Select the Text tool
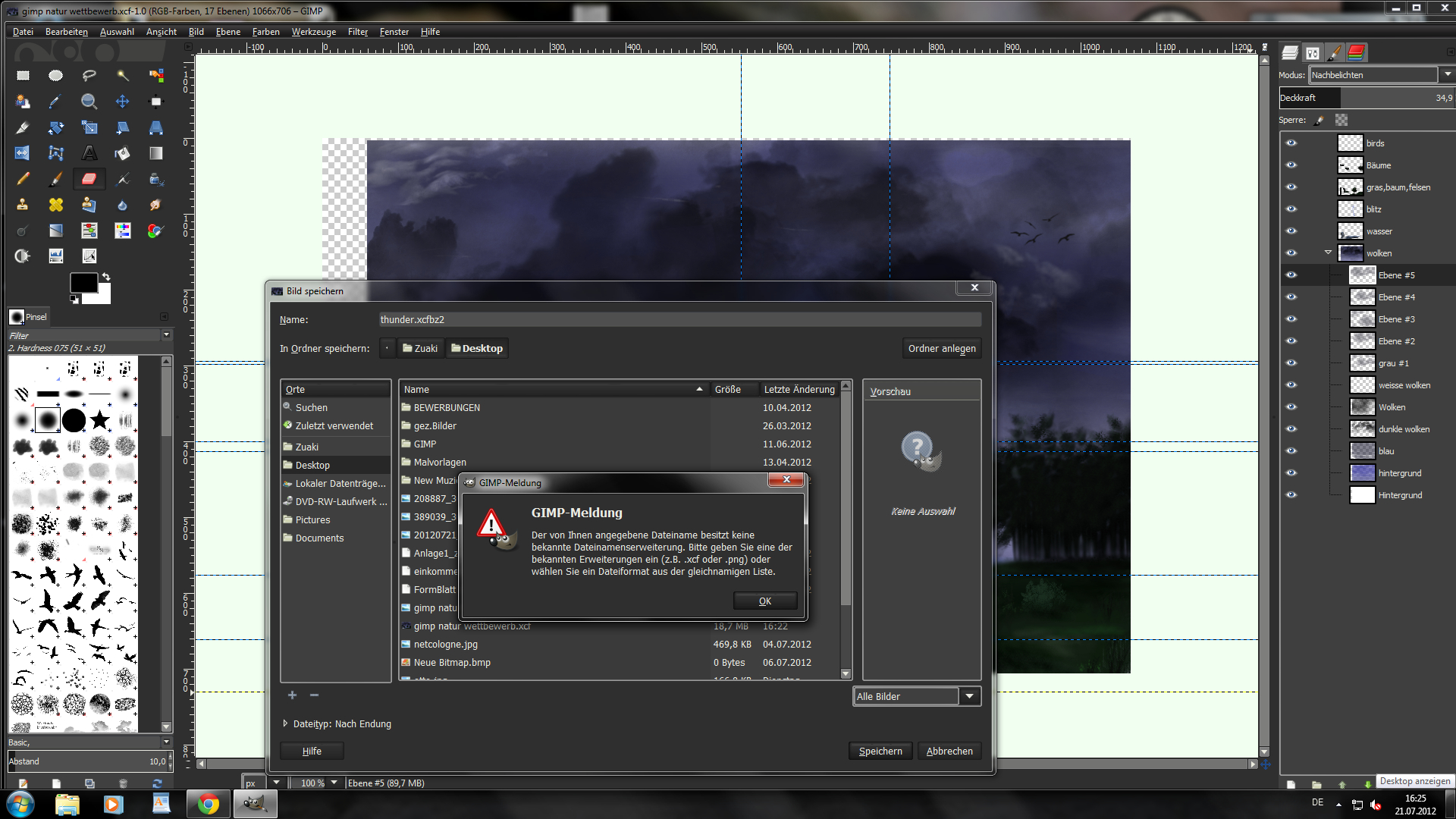The height and width of the screenshot is (819, 1456). coord(89,153)
